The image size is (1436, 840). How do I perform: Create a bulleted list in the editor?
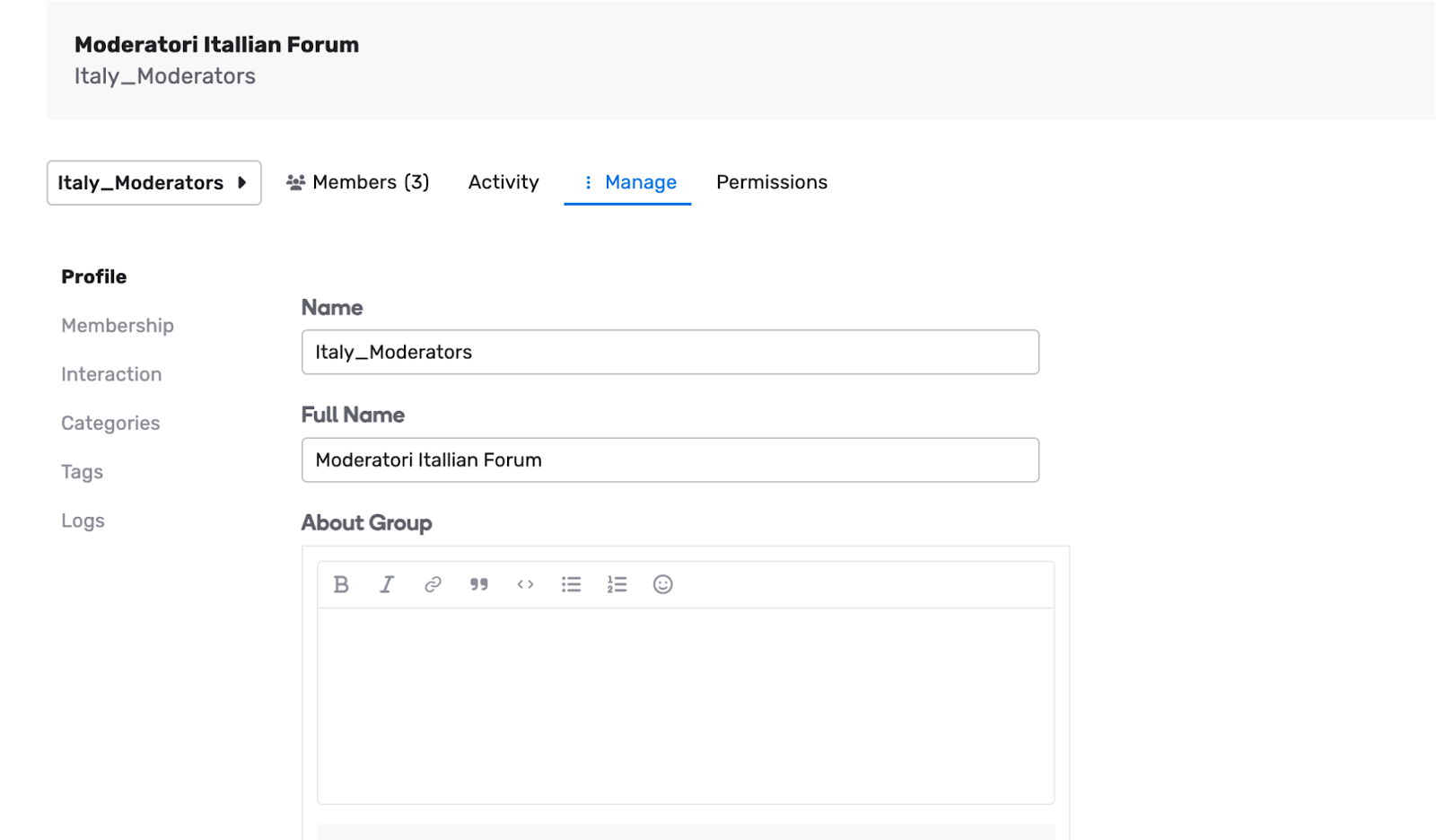tap(571, 585)
